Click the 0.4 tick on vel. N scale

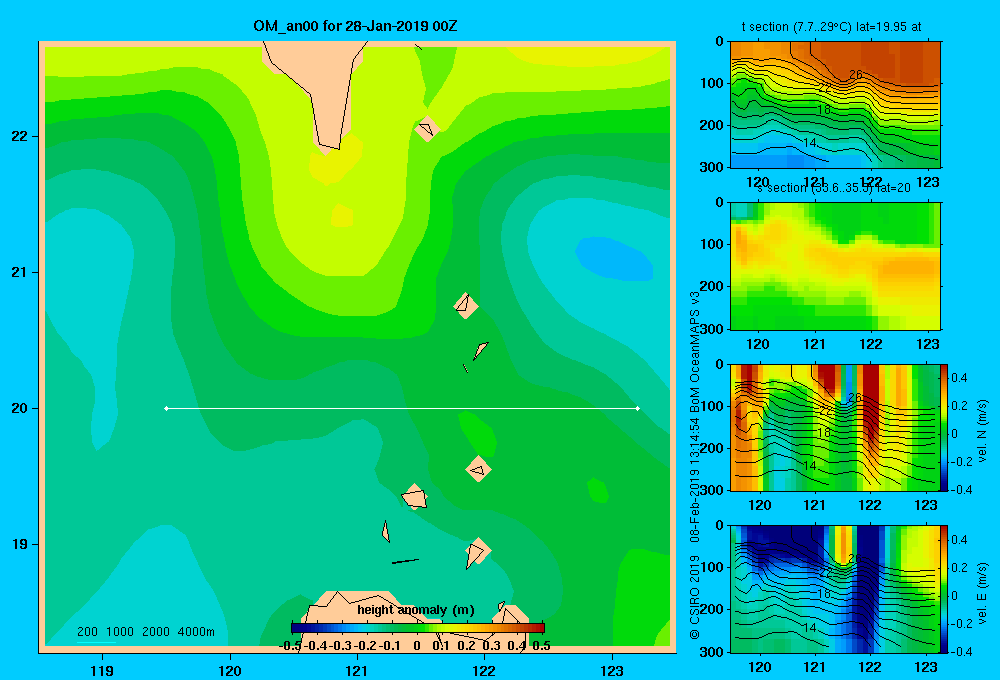(x=959, y=378)
